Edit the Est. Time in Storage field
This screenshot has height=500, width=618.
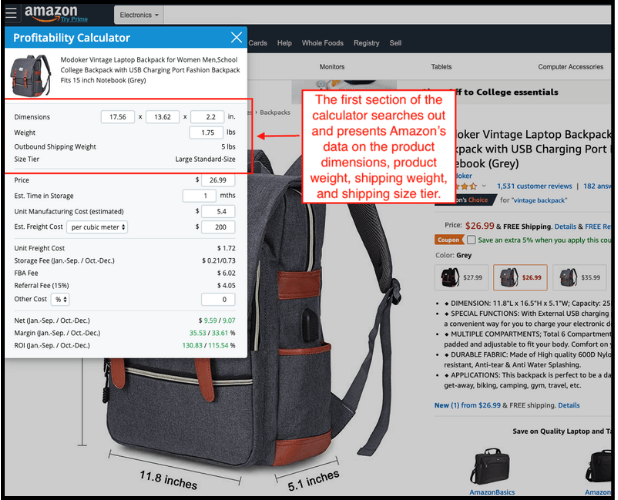[x=199, y=196]
